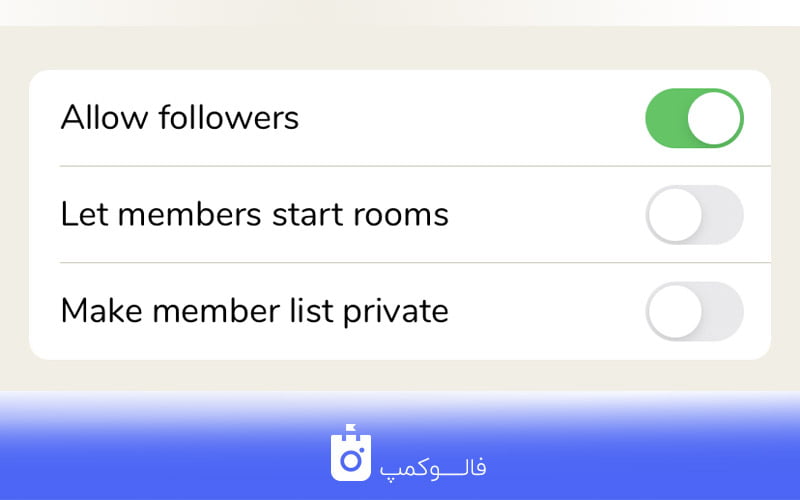The image size is (800, 500).
Task: Click the green track of Allow followers switch
Action: (666, 118)
